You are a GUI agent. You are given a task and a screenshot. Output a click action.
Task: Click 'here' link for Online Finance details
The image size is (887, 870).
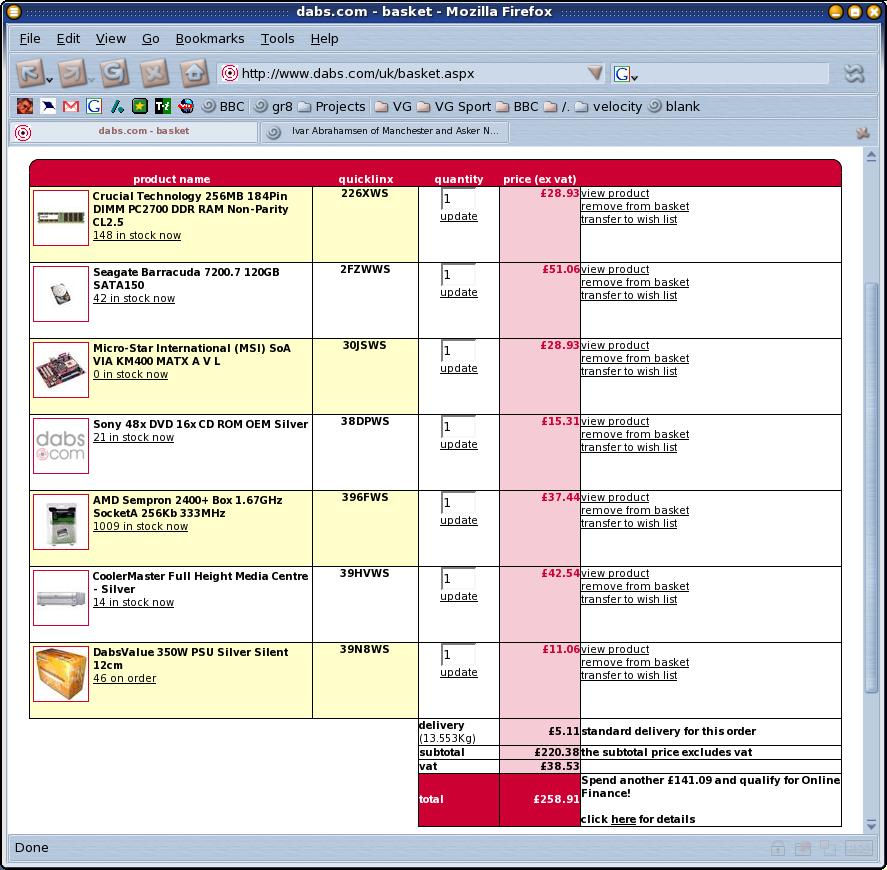[x=623, y=819]
